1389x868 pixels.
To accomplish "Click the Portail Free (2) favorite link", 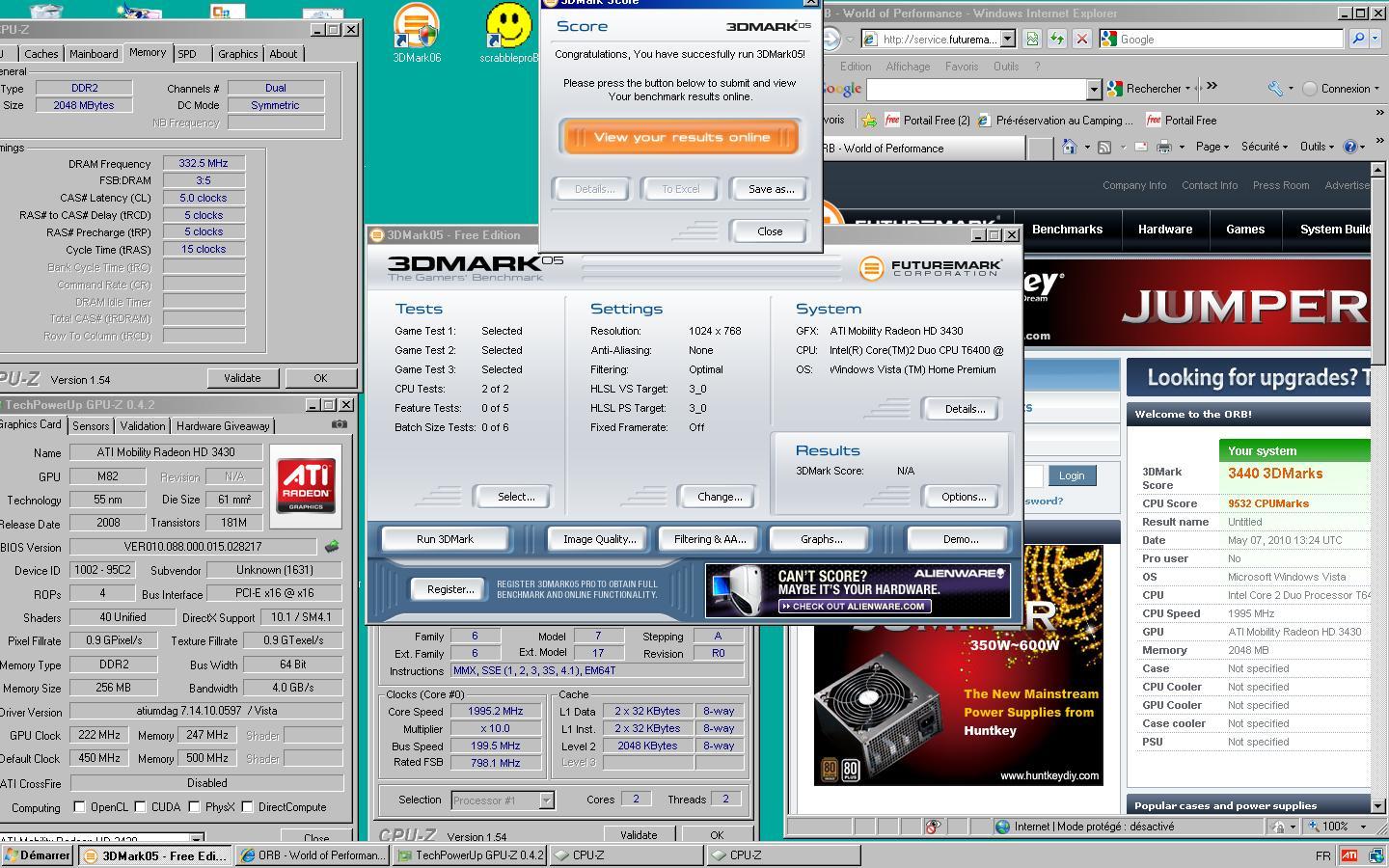I will point(927,121).
